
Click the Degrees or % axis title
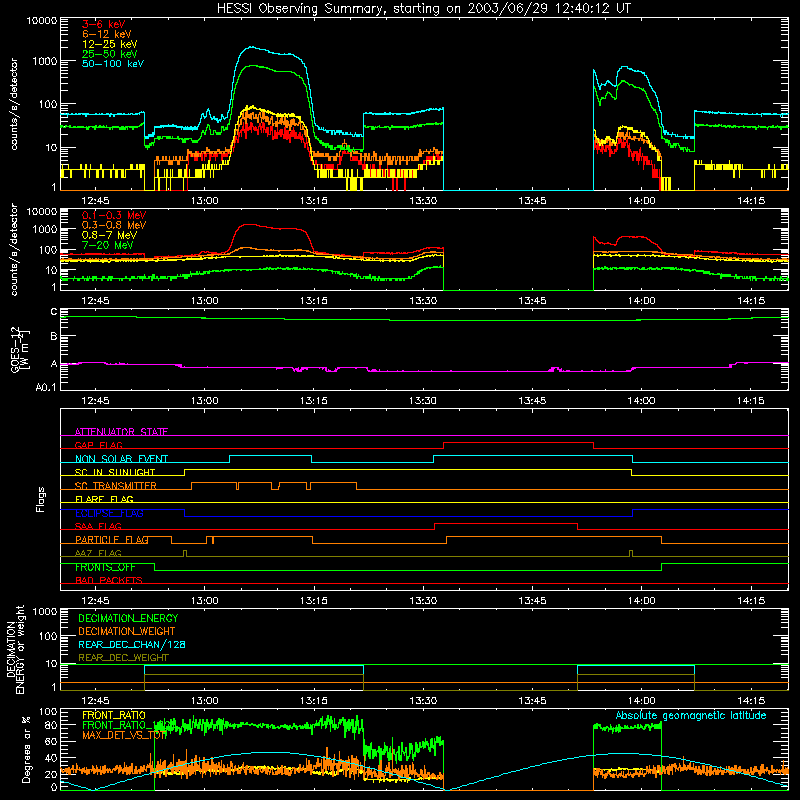tap(26, 750)
